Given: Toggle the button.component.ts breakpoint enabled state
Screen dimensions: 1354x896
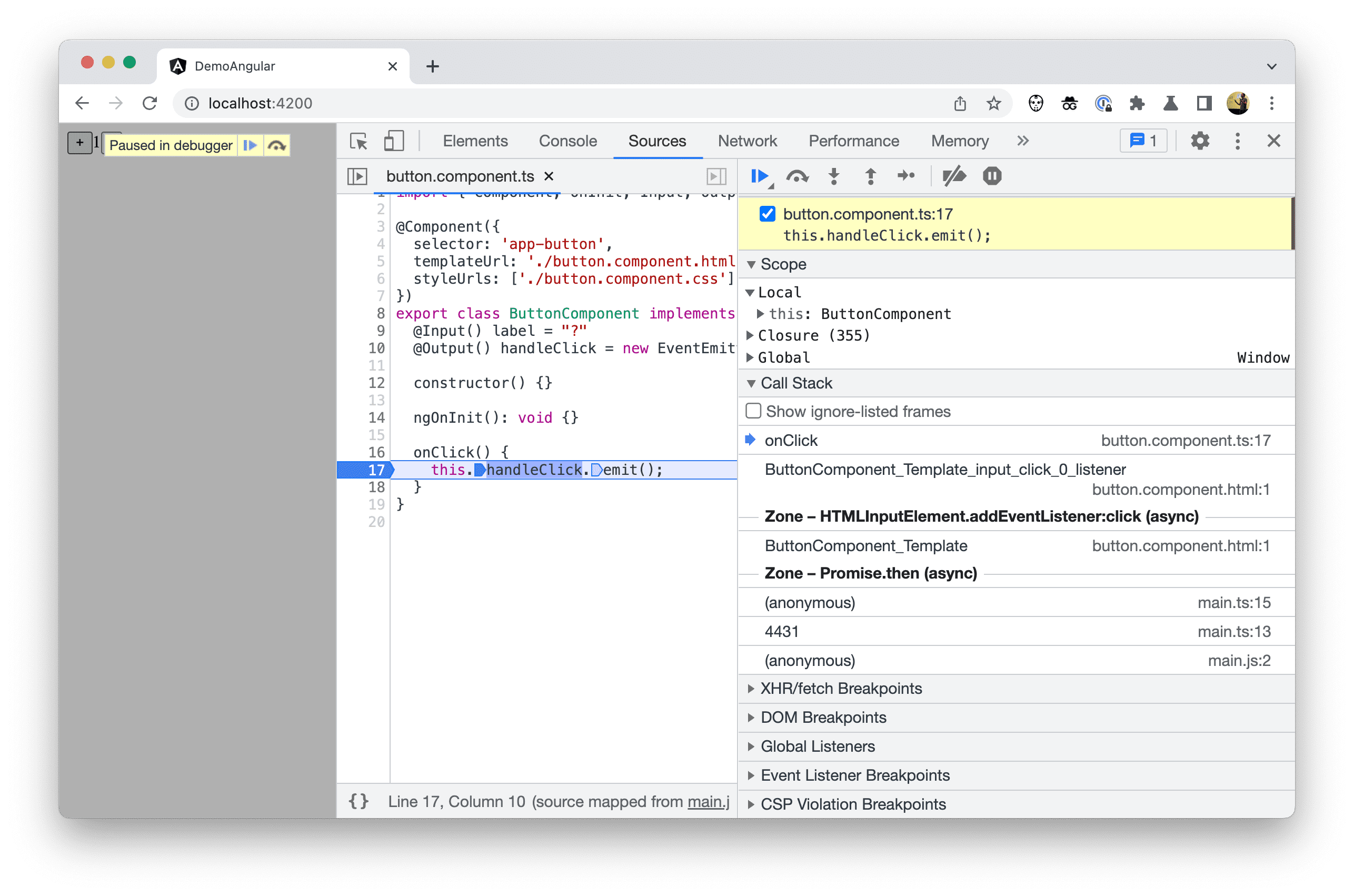Looking at the screenshot, I should (x=763, y=213).
